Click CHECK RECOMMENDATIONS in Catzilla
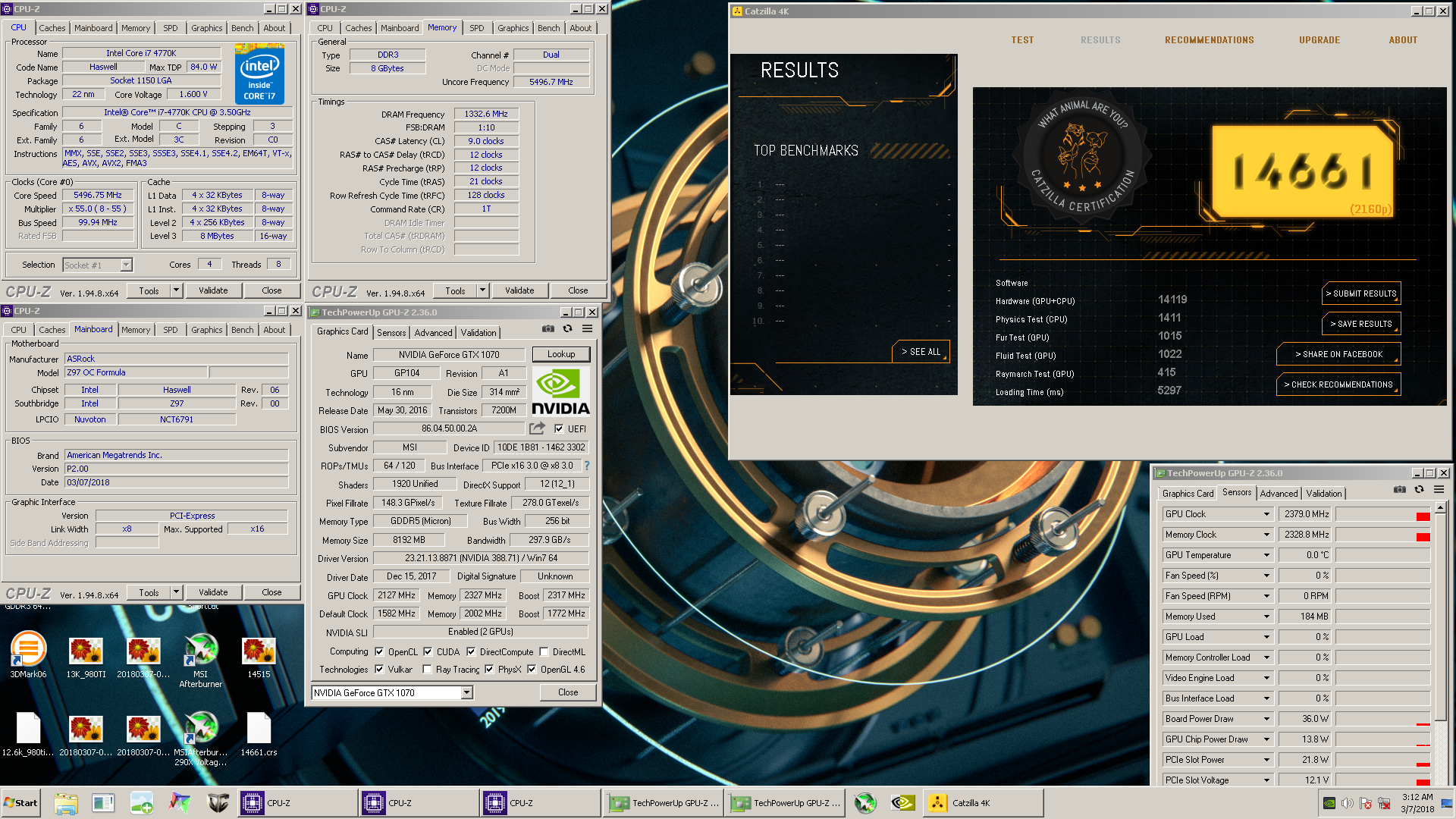1456x819 pixels. click(x=1338, y=384)
